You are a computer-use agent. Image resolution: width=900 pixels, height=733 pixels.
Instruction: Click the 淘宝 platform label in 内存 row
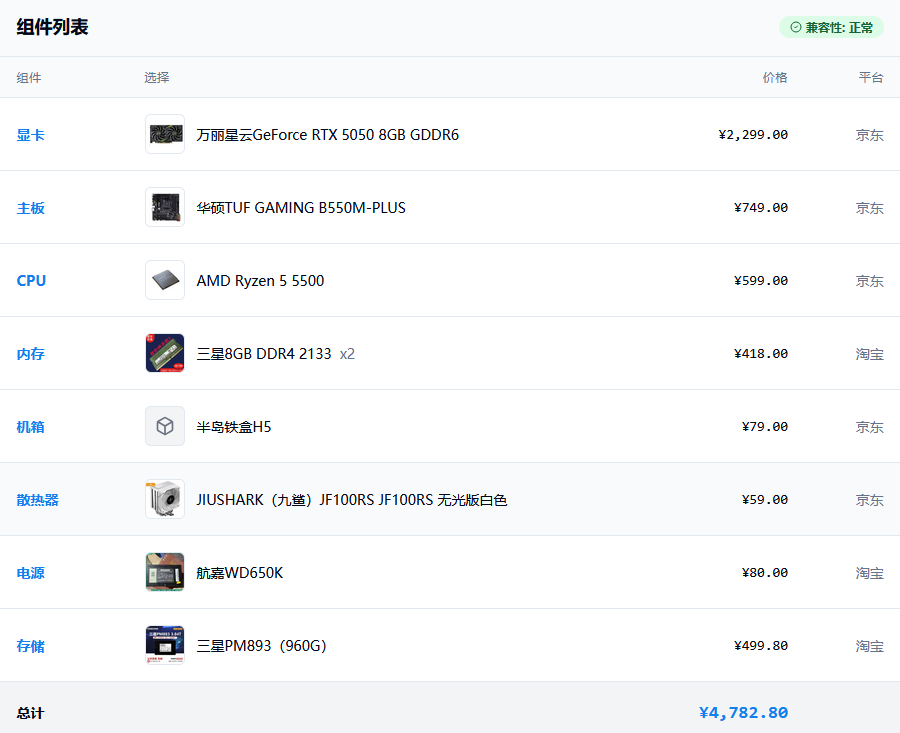click(x=870, y=354)
